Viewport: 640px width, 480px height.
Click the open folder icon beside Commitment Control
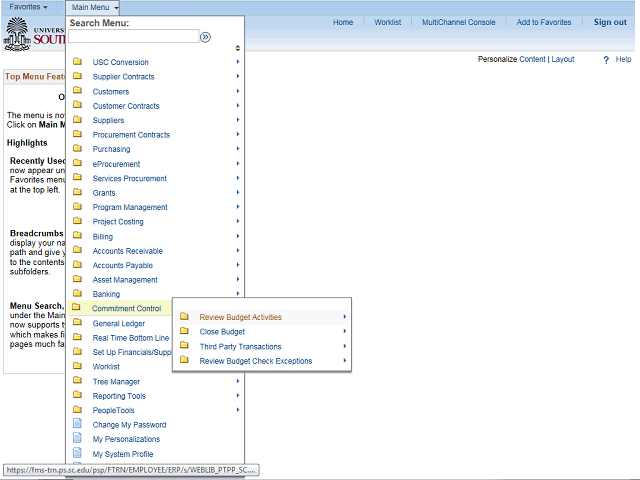pos(76,307)
